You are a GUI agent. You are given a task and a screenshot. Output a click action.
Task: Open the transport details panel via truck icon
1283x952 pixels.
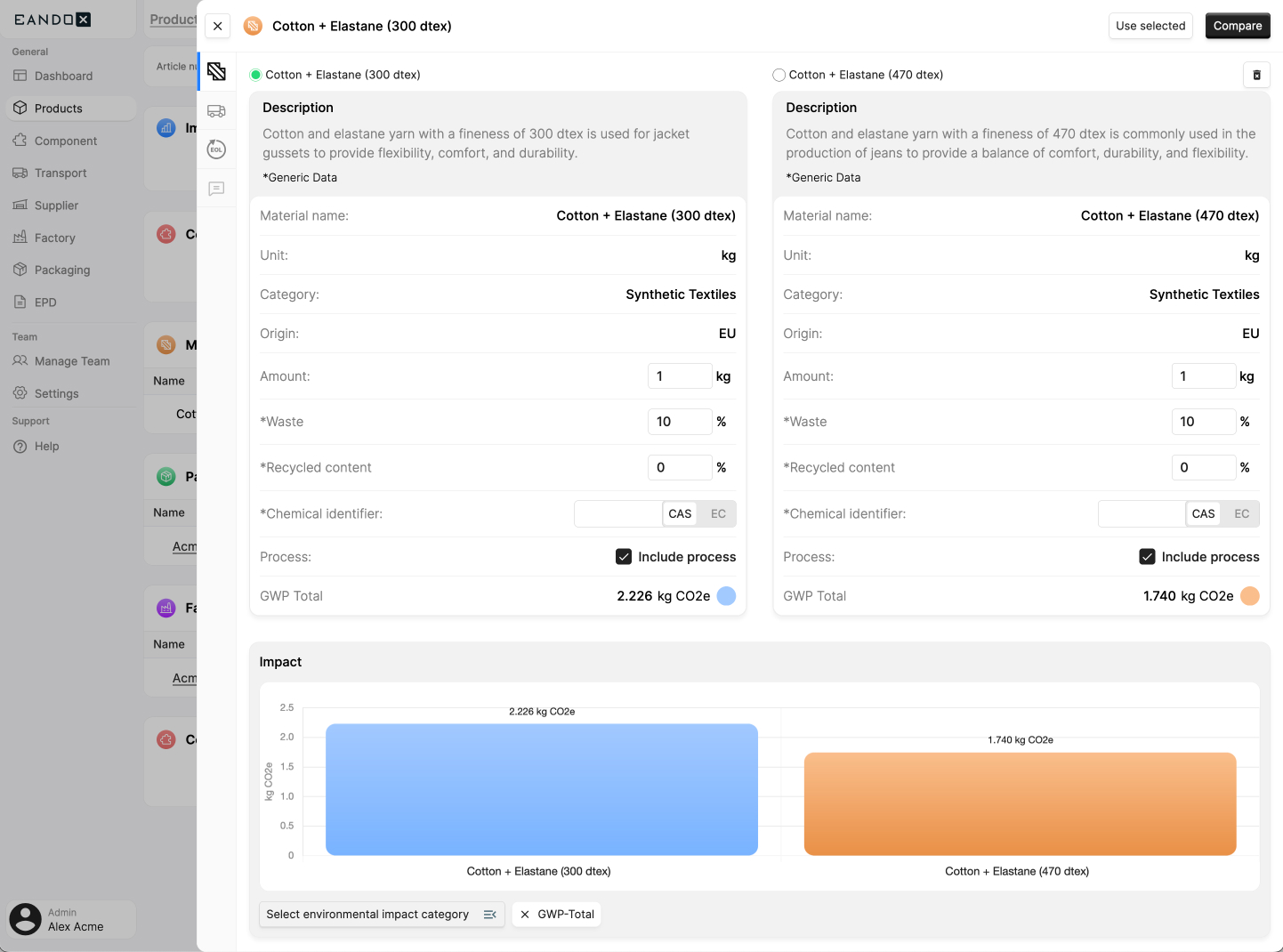click(216, 111)
